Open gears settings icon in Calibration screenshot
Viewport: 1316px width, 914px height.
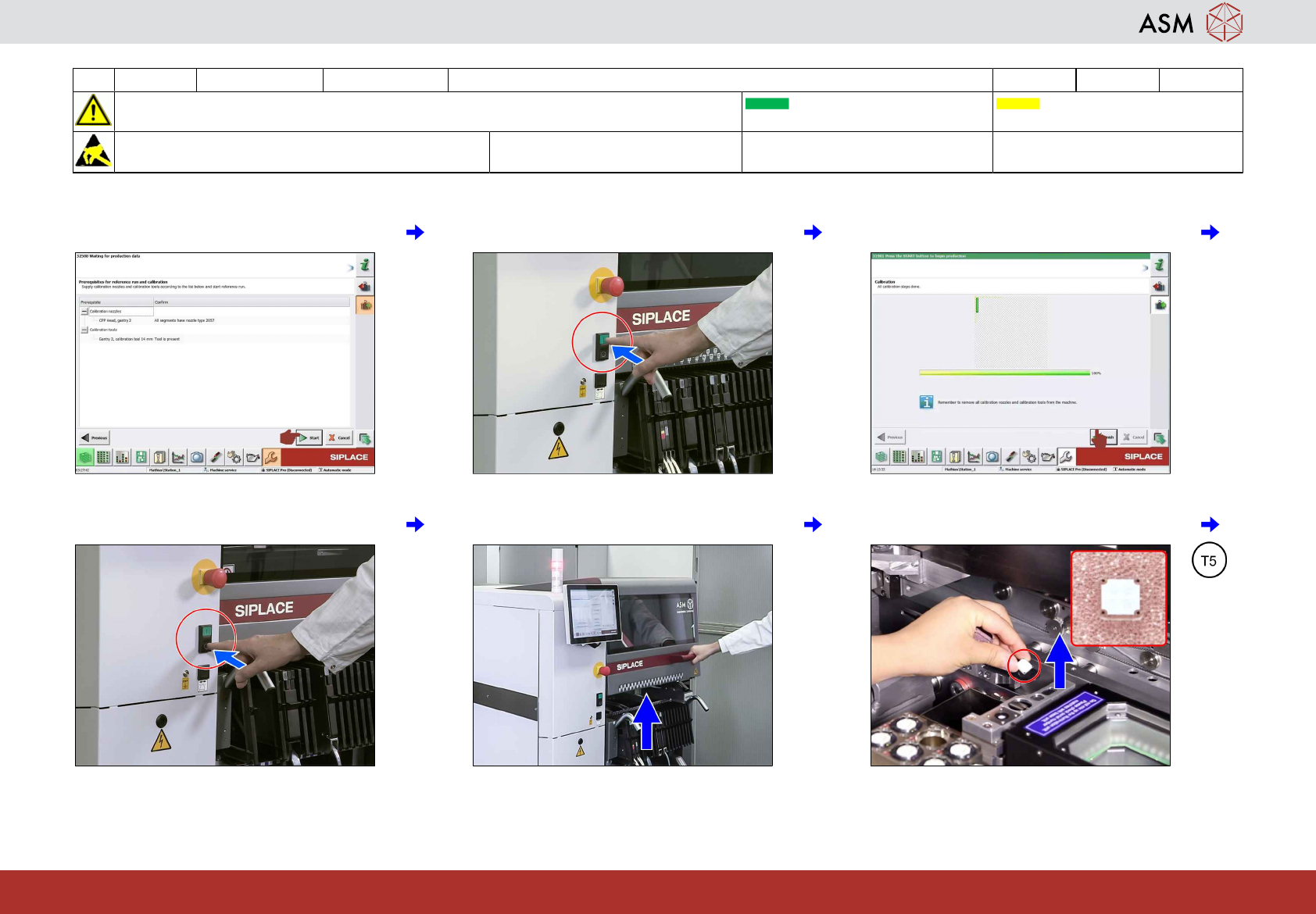tap(1029, 457)
